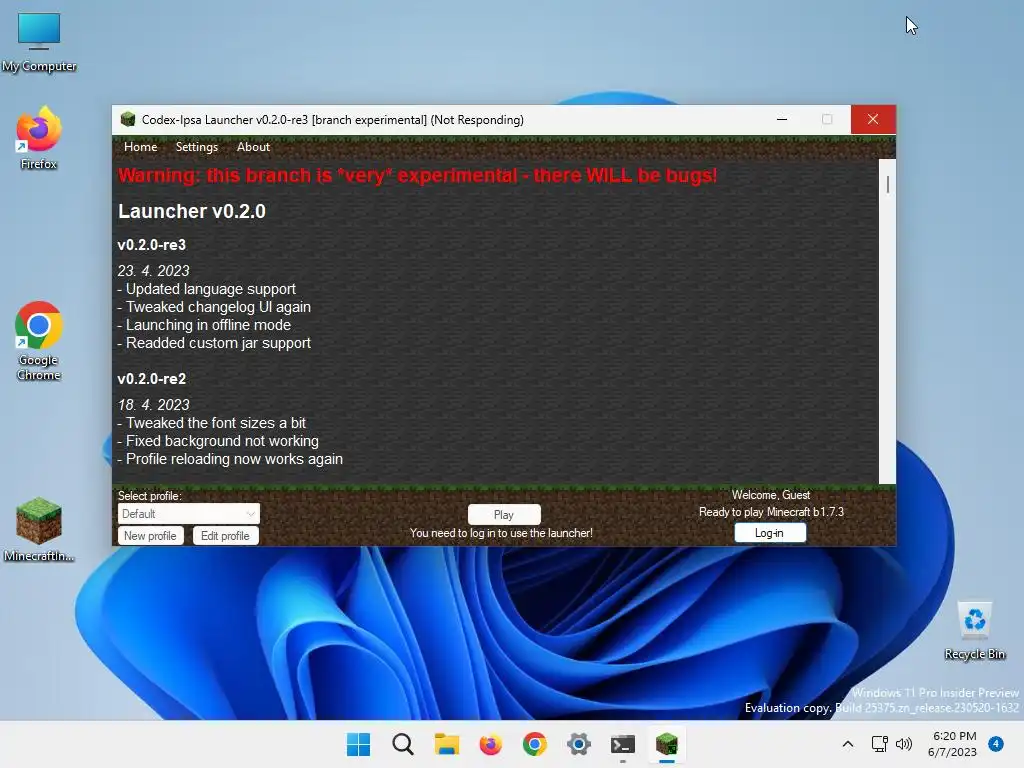Click 'You need to log in' message
The image size is (1024, 768).
(502, 533)
